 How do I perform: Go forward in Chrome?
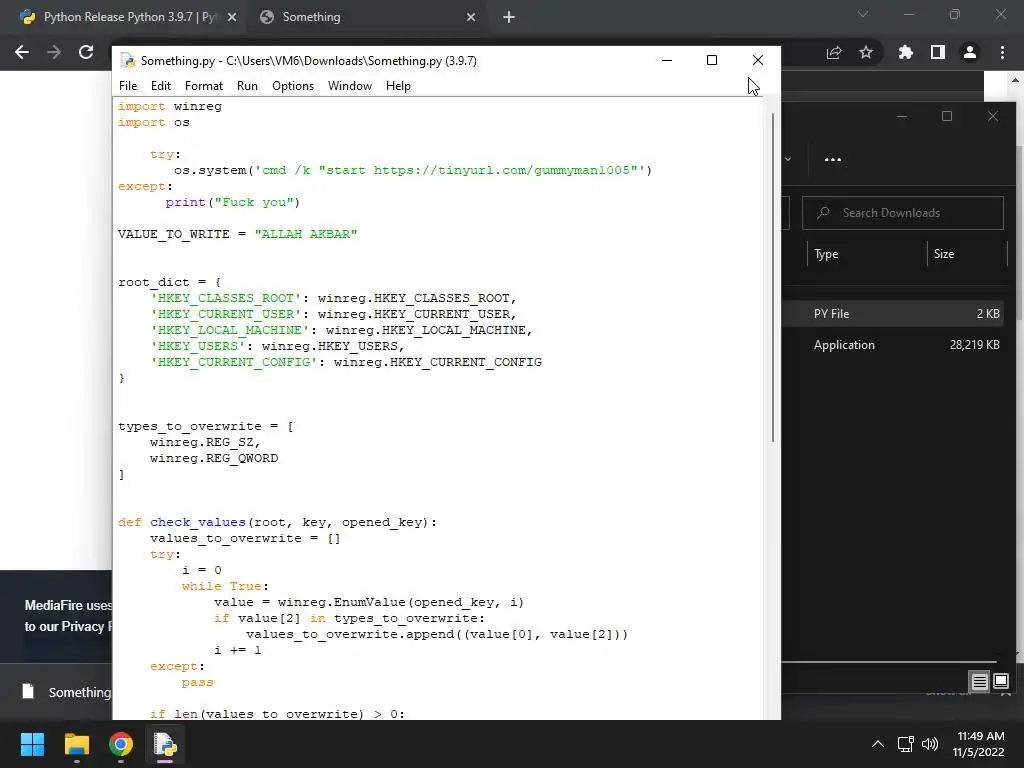(x=54, y=52)
